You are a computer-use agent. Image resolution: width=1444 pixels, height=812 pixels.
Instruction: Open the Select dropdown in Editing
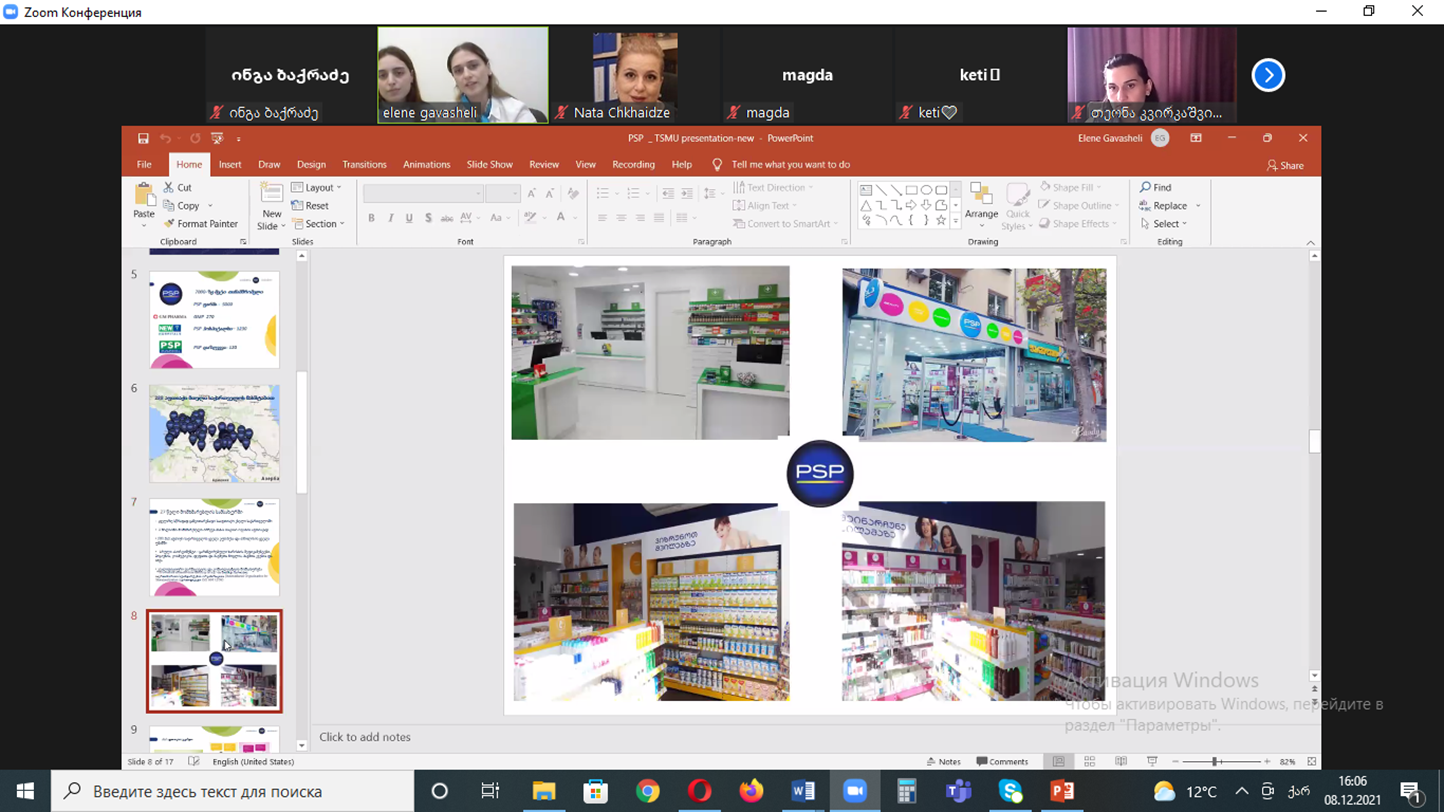tap(1163, 224)
